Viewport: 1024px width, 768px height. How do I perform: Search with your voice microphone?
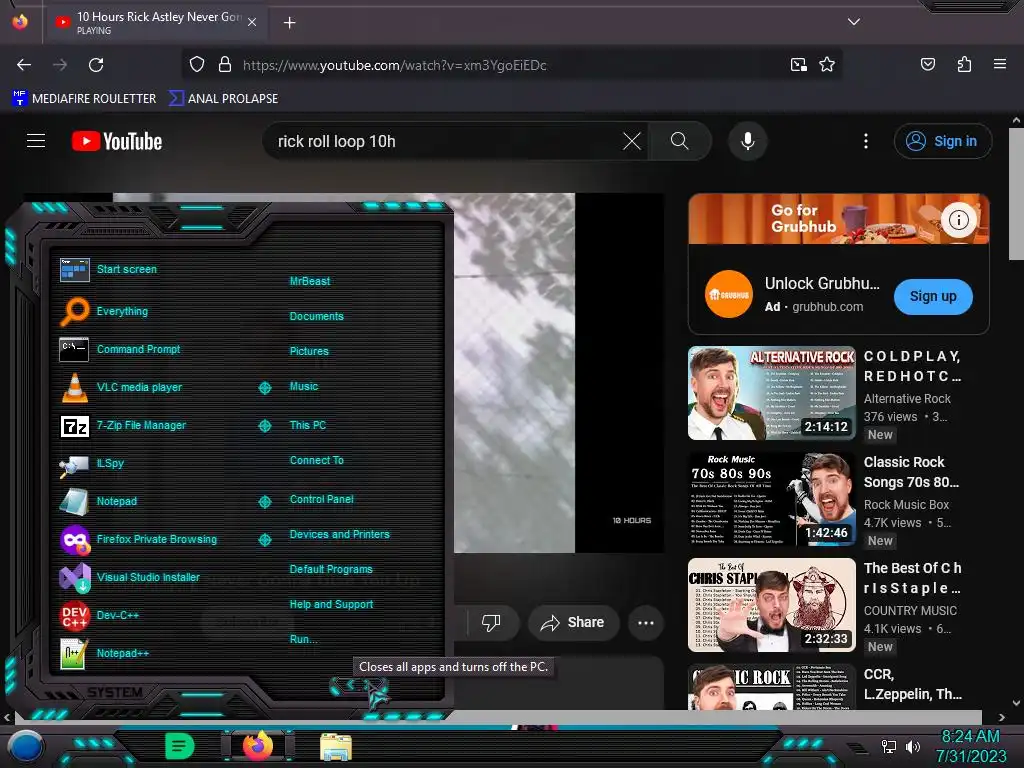pos(748,141)
